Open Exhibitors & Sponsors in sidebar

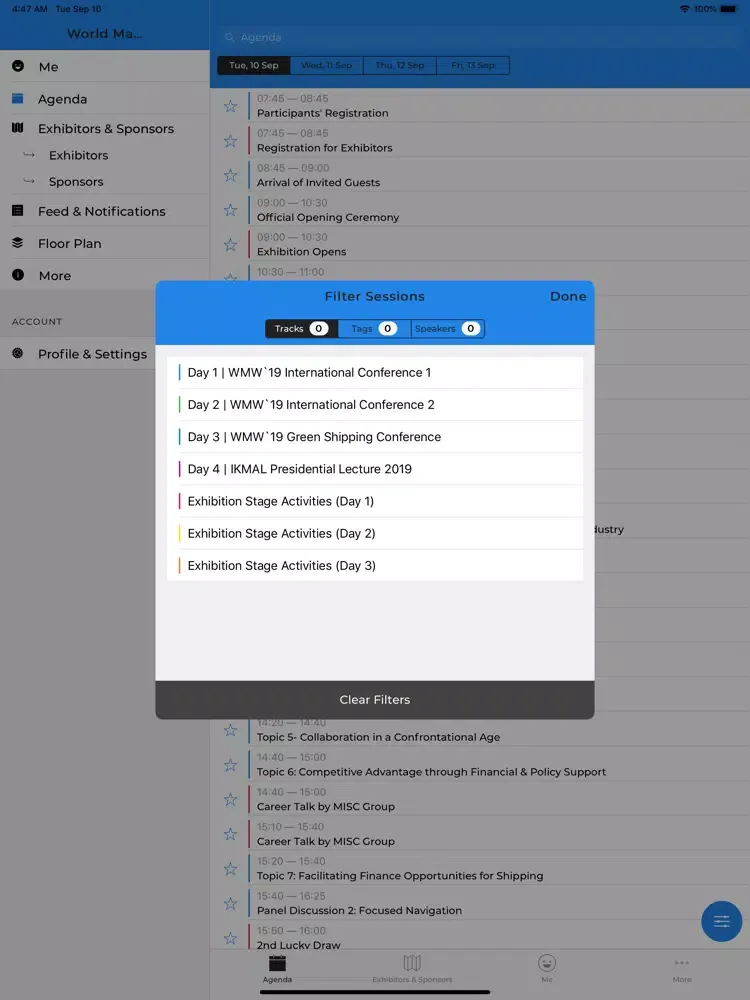tap(105, 128)
